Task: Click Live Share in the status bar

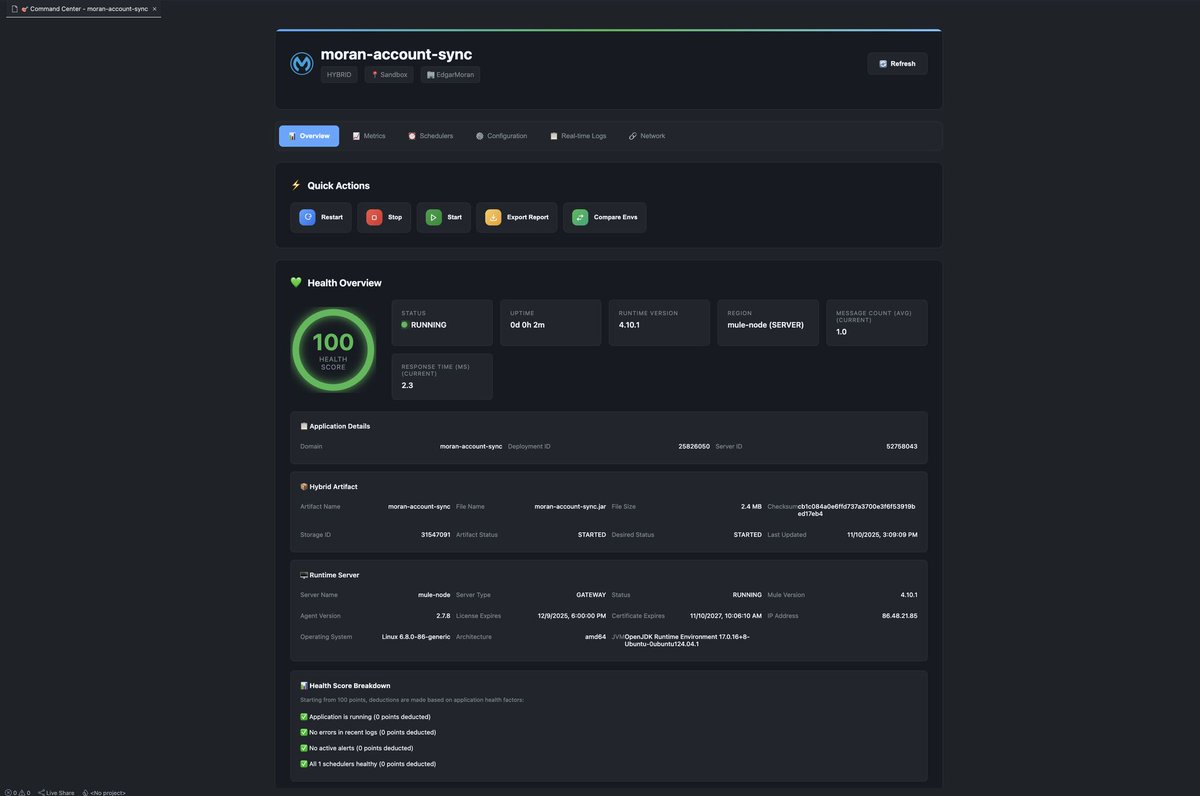Action: click(56, 792)
